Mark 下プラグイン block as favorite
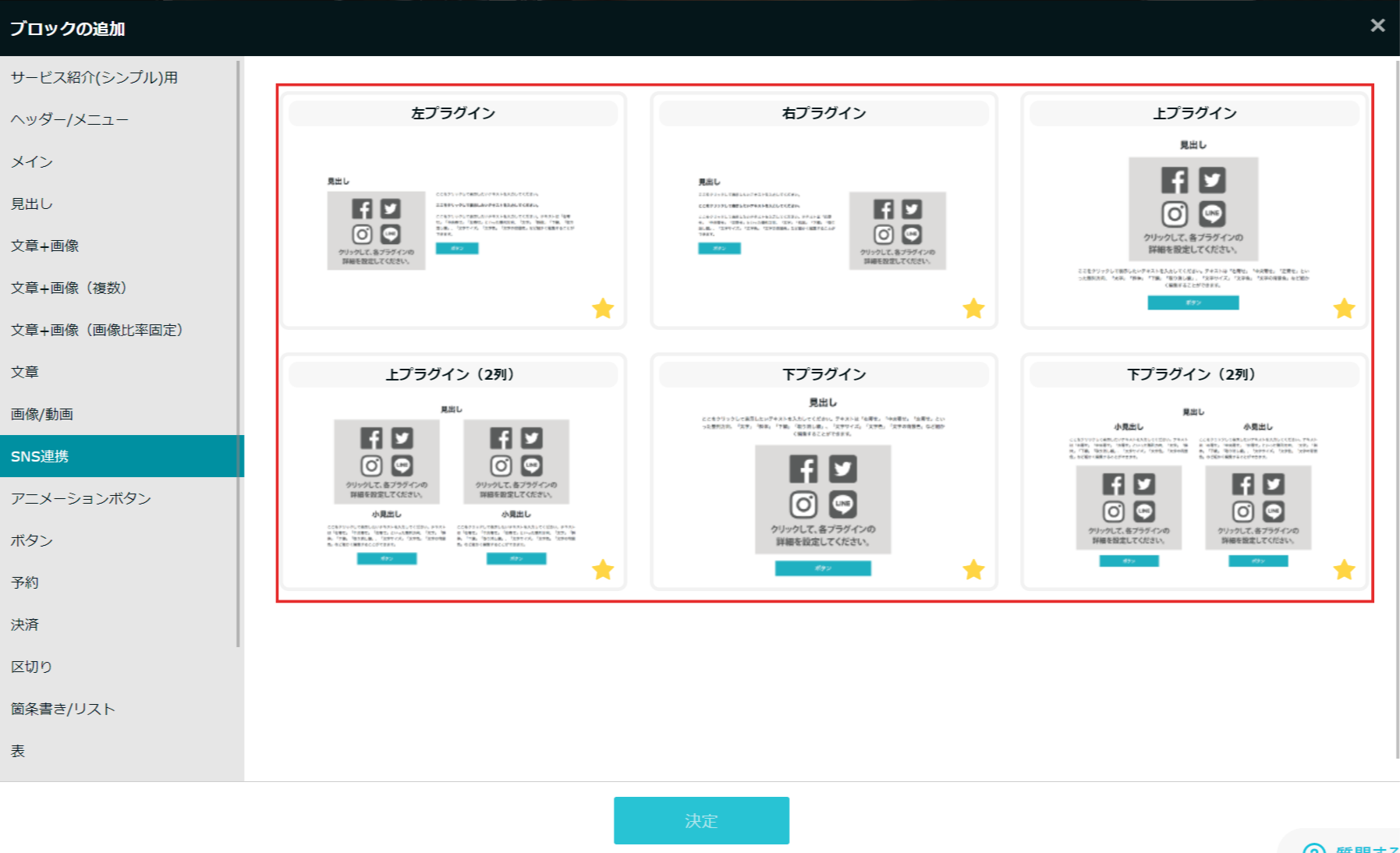 click(973, 570)
